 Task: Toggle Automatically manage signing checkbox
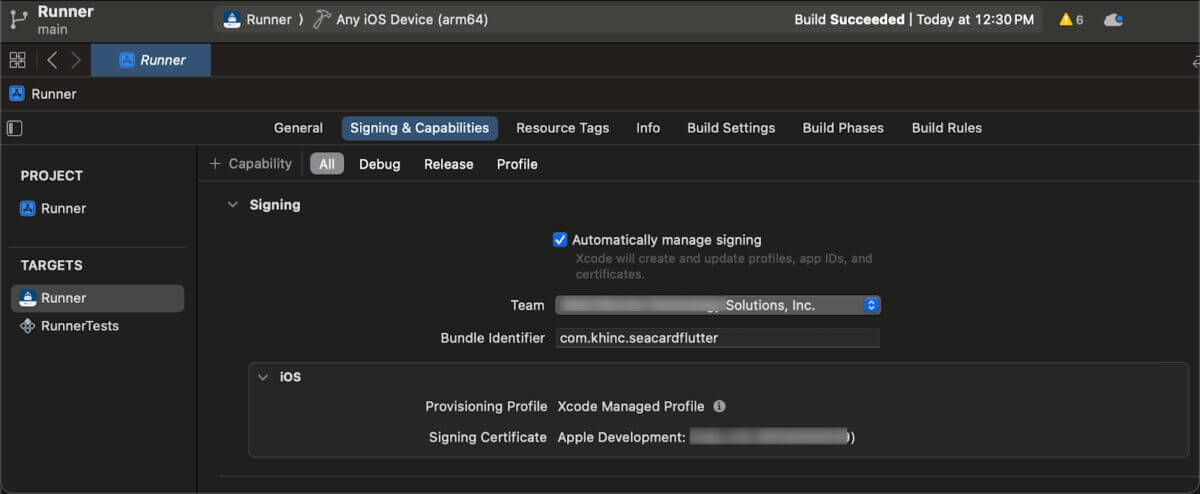click(560, 240)
